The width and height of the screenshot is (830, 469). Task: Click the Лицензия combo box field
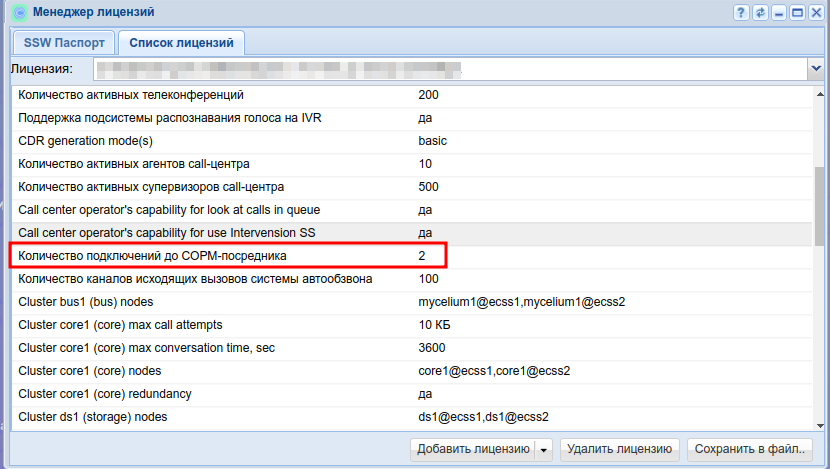[450, 69]
